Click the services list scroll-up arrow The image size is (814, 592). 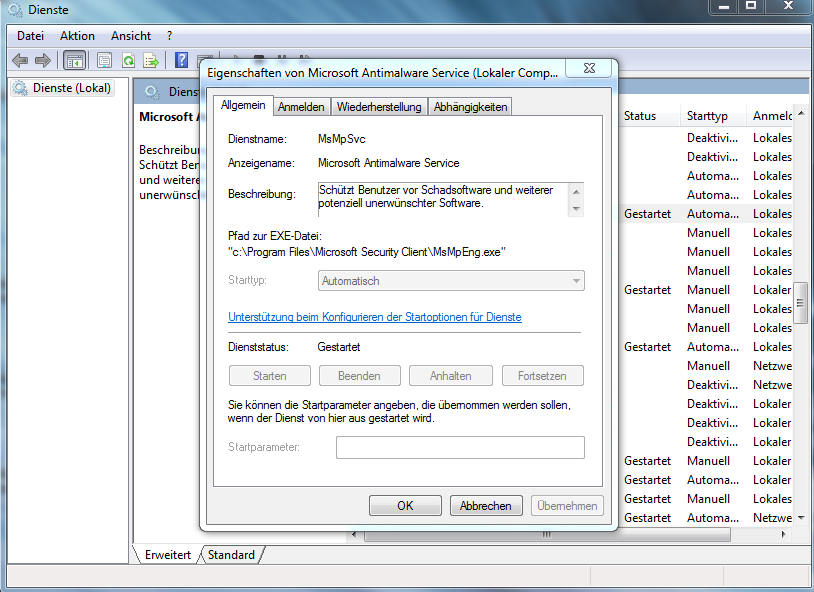click(x=801, y=113)
